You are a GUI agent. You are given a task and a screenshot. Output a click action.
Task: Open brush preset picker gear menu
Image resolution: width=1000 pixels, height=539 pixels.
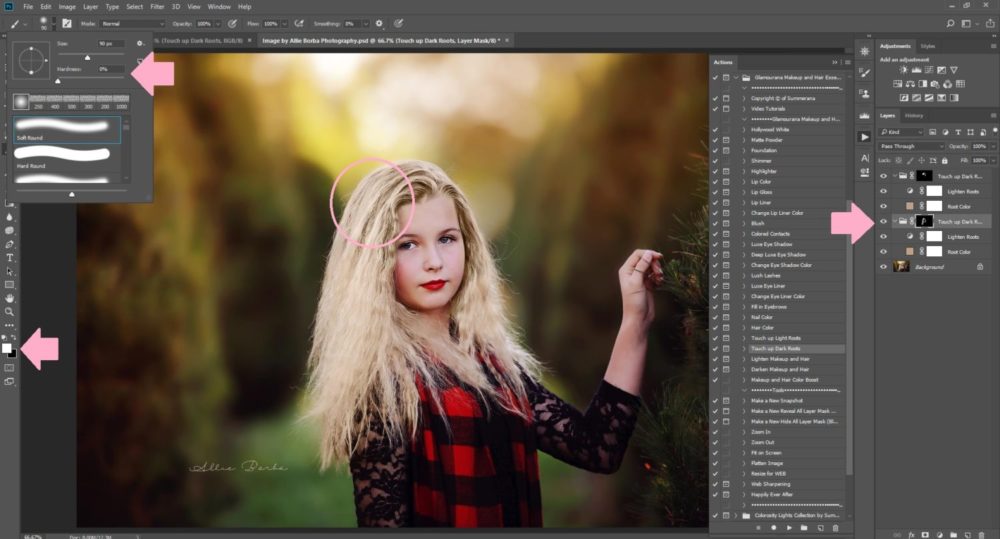[140, 43]
